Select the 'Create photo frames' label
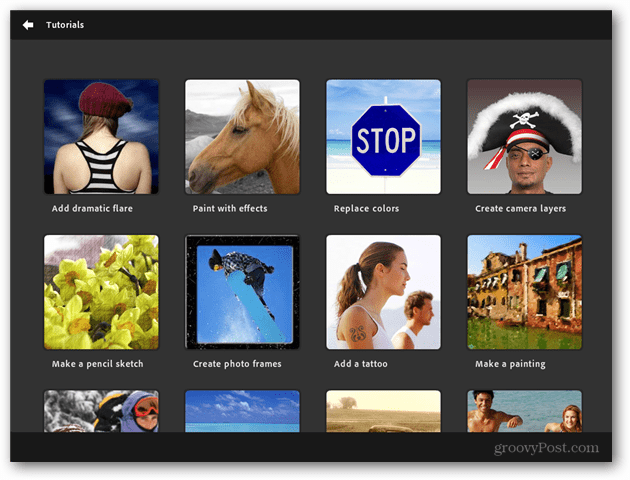Image resolution: width=630 pixels, height=480 pixels. click(x=237, y=364)
